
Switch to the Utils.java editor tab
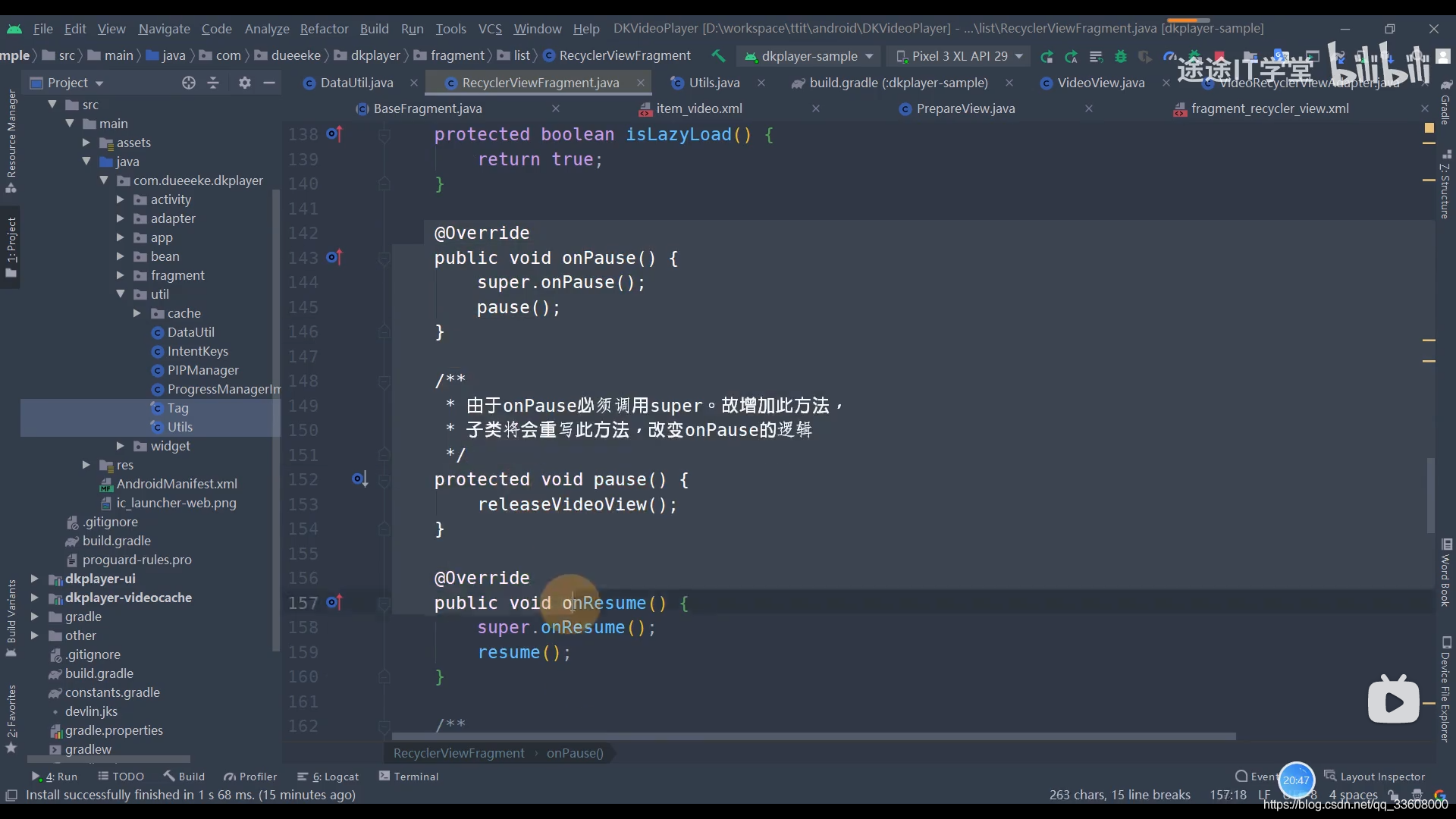(714, 83)
